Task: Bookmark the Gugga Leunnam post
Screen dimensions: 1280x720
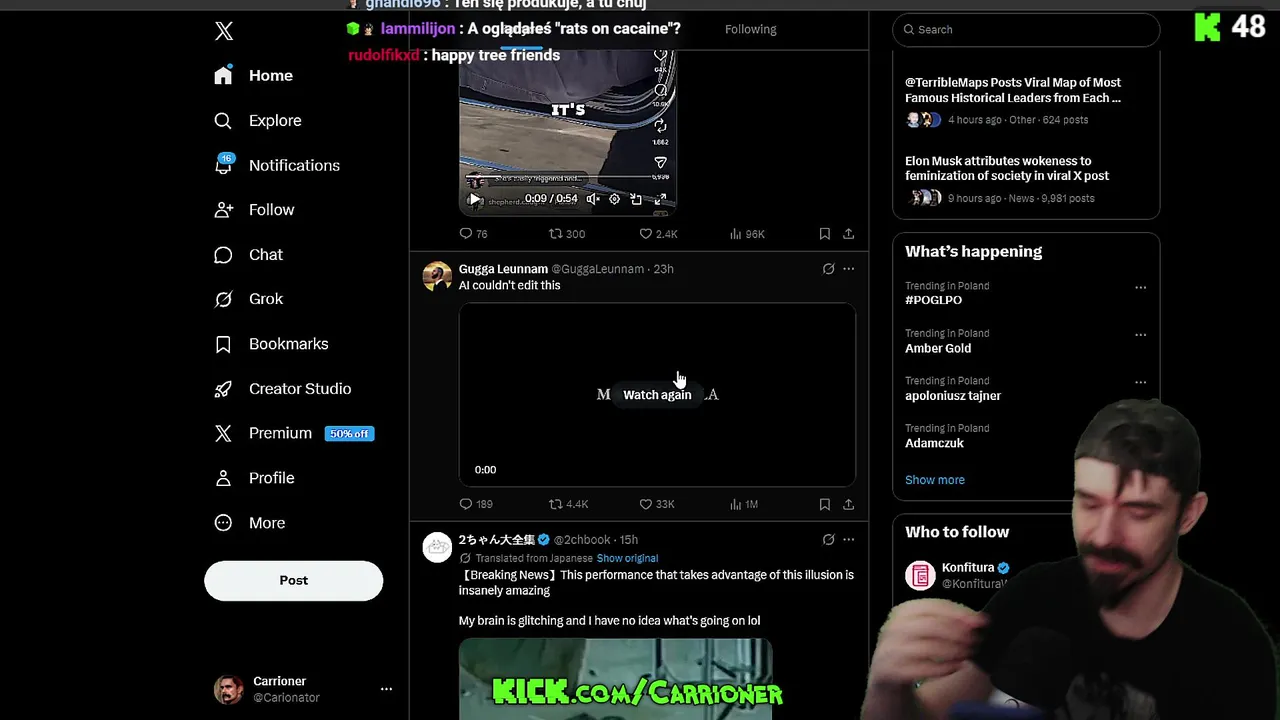Action: [824, 504]
